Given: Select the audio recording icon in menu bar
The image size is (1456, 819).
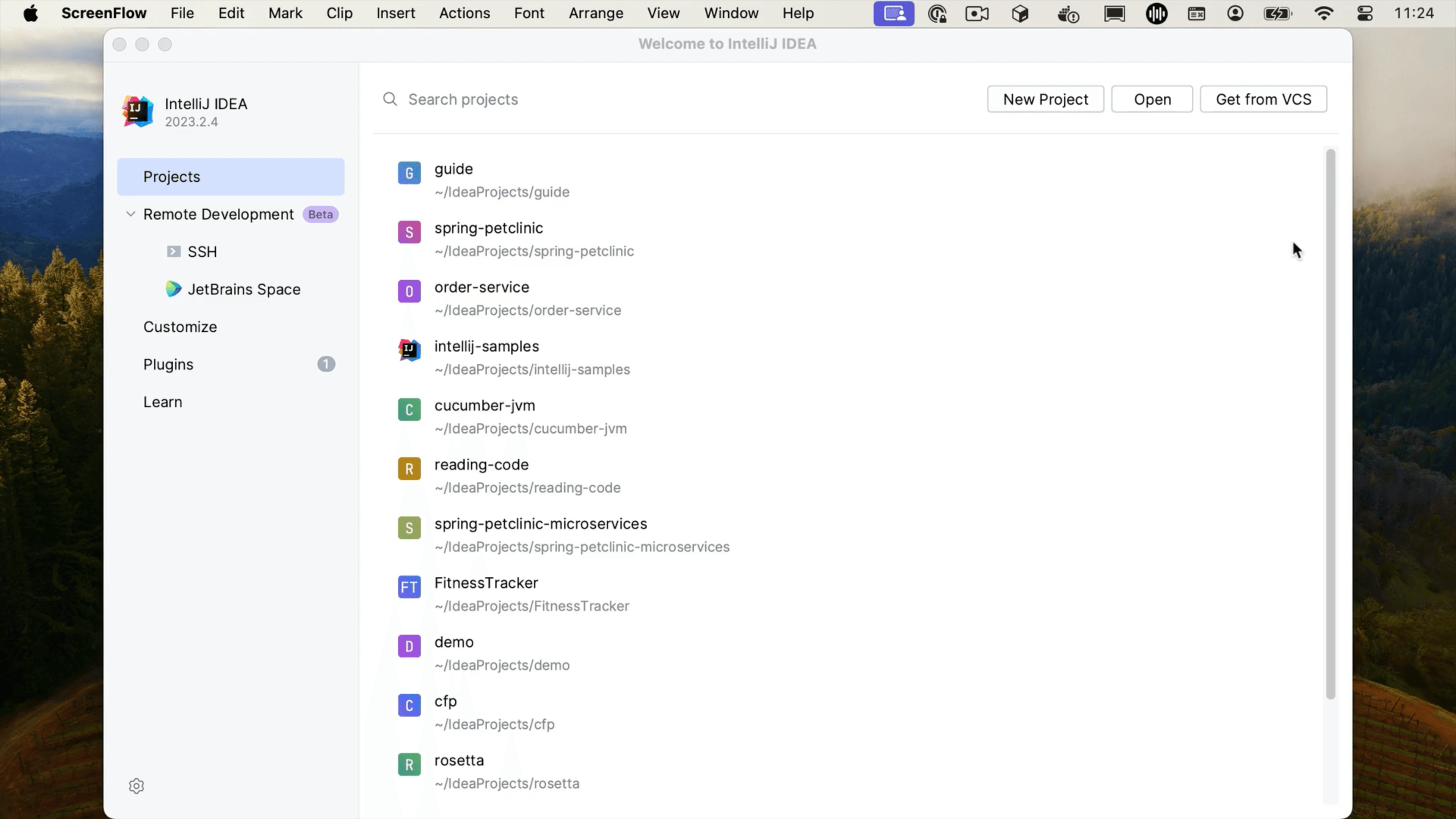Looking at the screenshot, I should (x=1157, y=13).
